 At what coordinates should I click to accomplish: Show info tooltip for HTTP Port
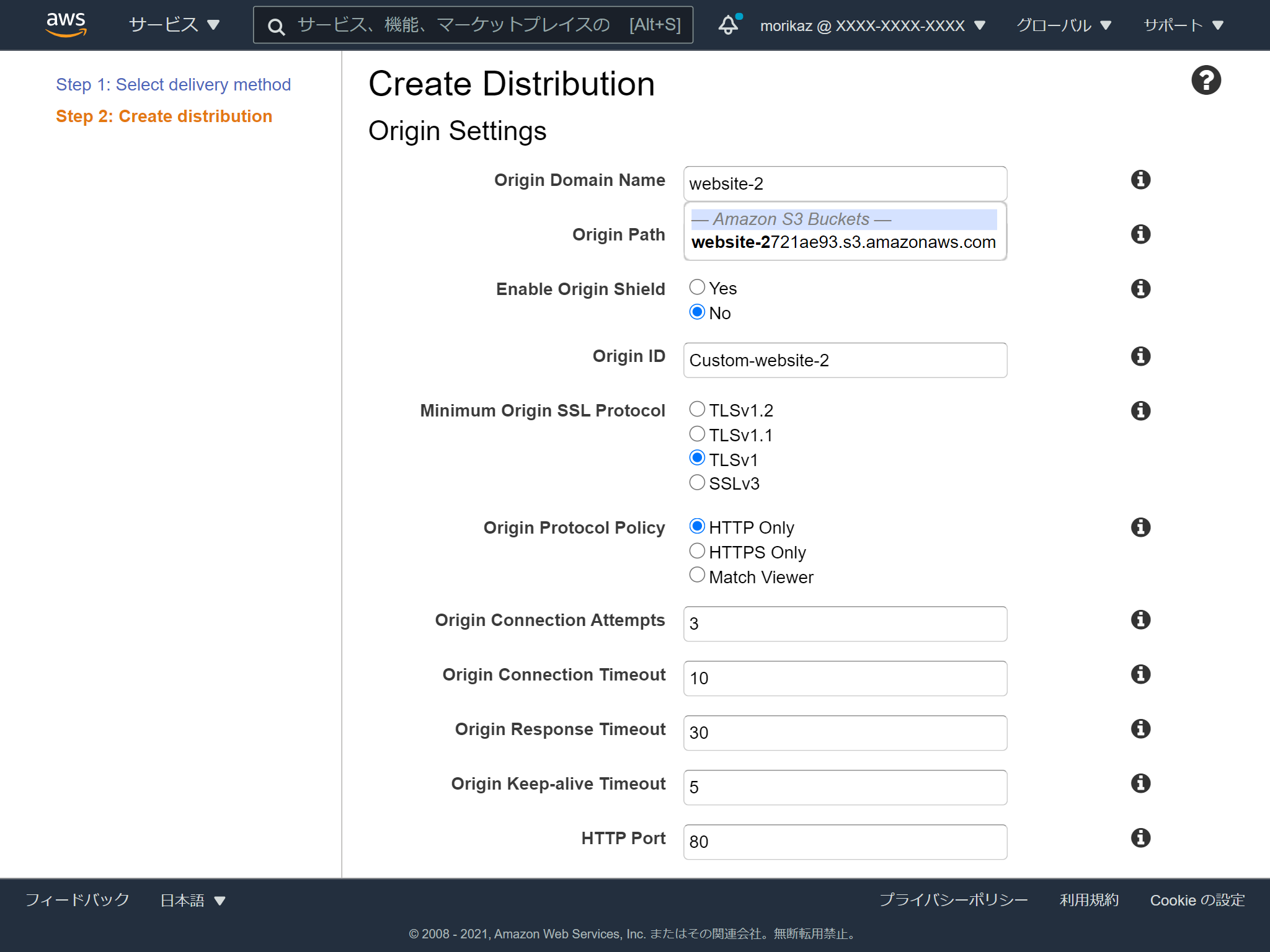coord(1140,838)
